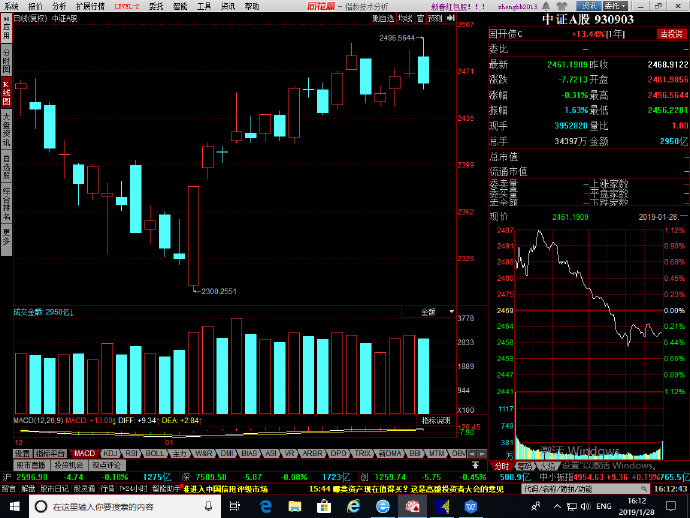Click the blue 资讯 button in title bar
The height and width of the screenshot is (518, 690).
[589, 6]
